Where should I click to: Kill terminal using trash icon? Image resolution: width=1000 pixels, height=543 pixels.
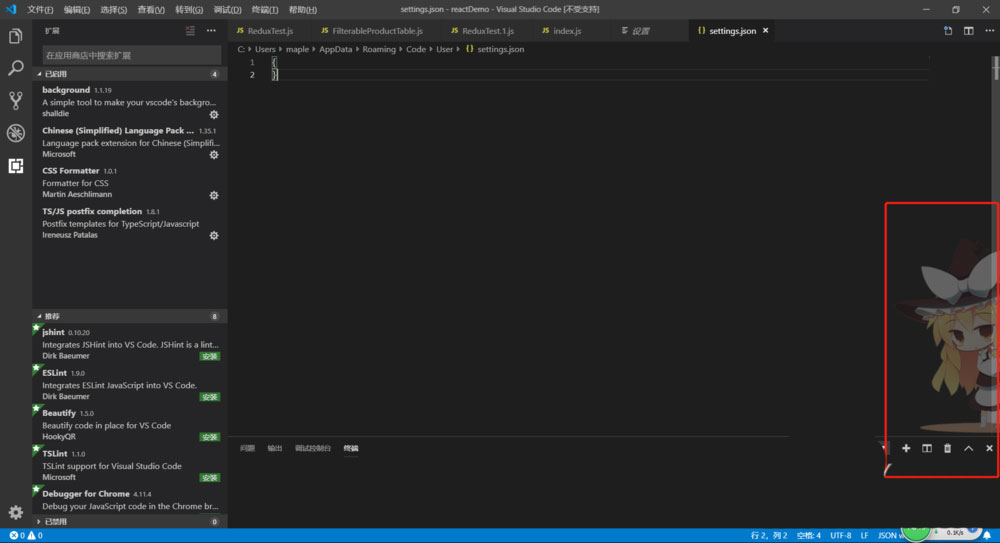click(x=947, y=448)
